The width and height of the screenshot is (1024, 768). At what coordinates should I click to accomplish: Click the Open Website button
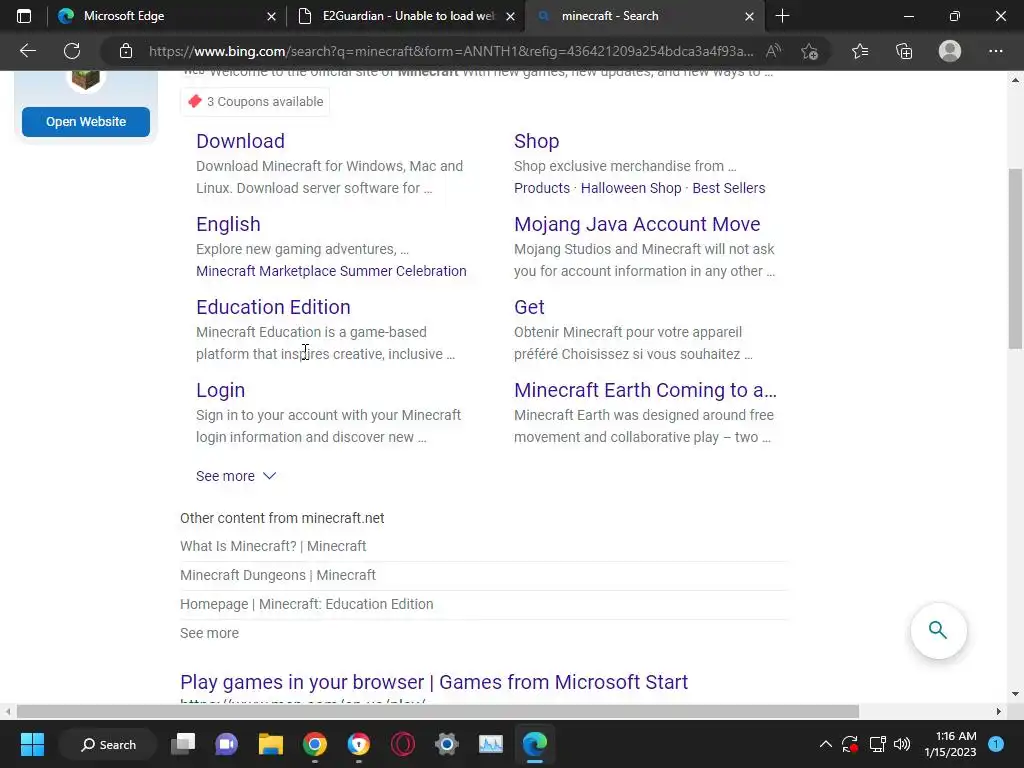(x=86, y=121)
